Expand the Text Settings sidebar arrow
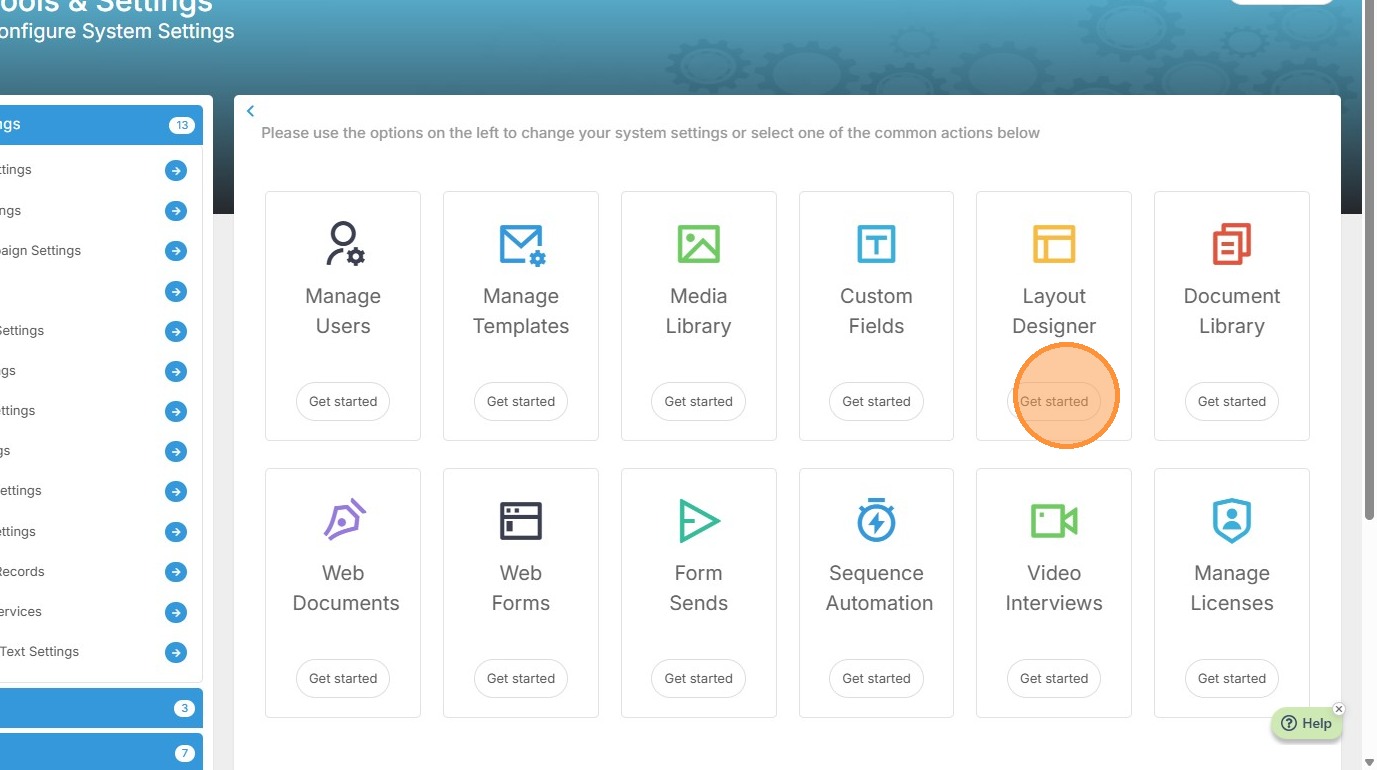 (x=176, y=652)
